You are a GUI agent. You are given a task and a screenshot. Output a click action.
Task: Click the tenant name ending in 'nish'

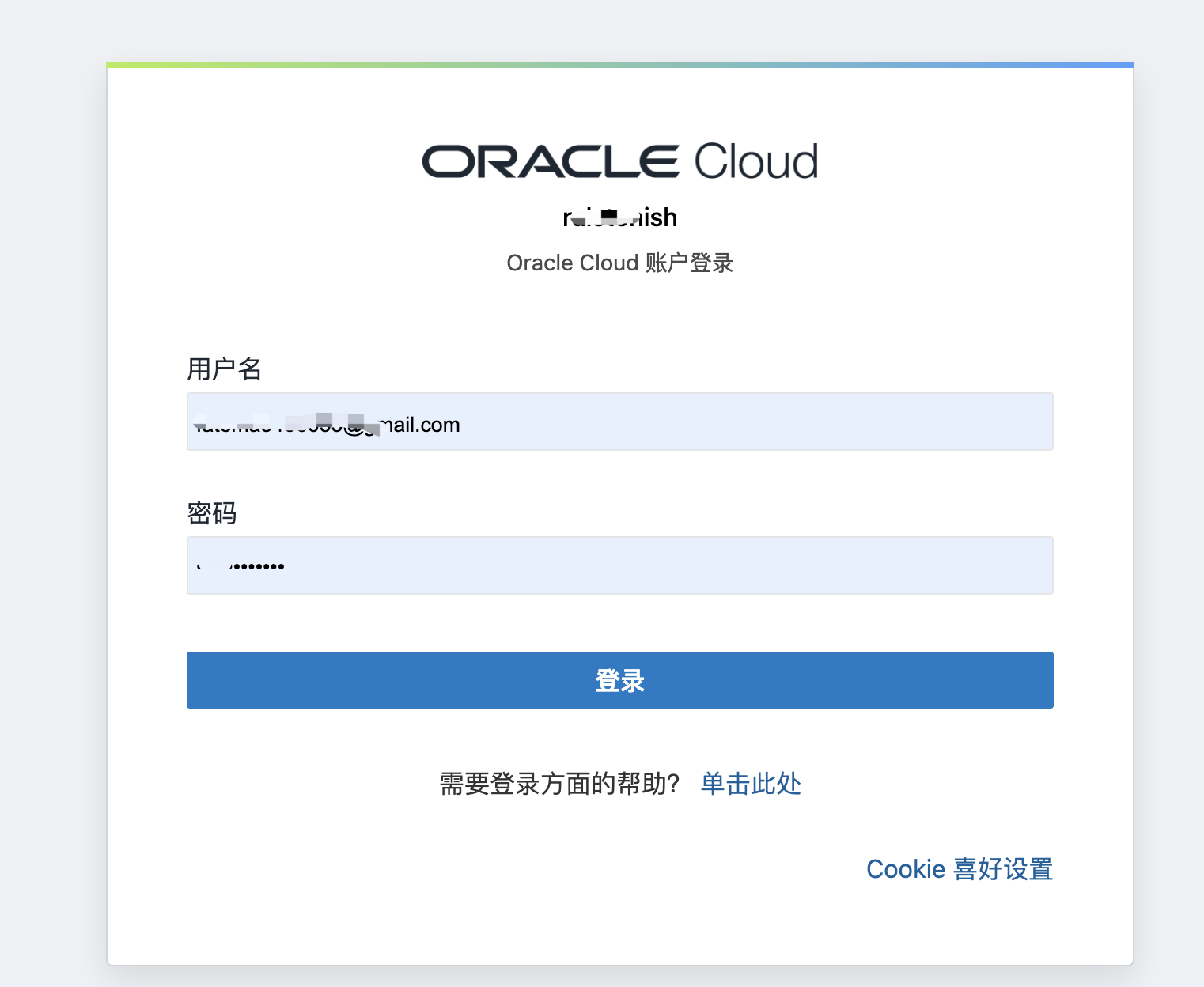(x=619, y=217)
